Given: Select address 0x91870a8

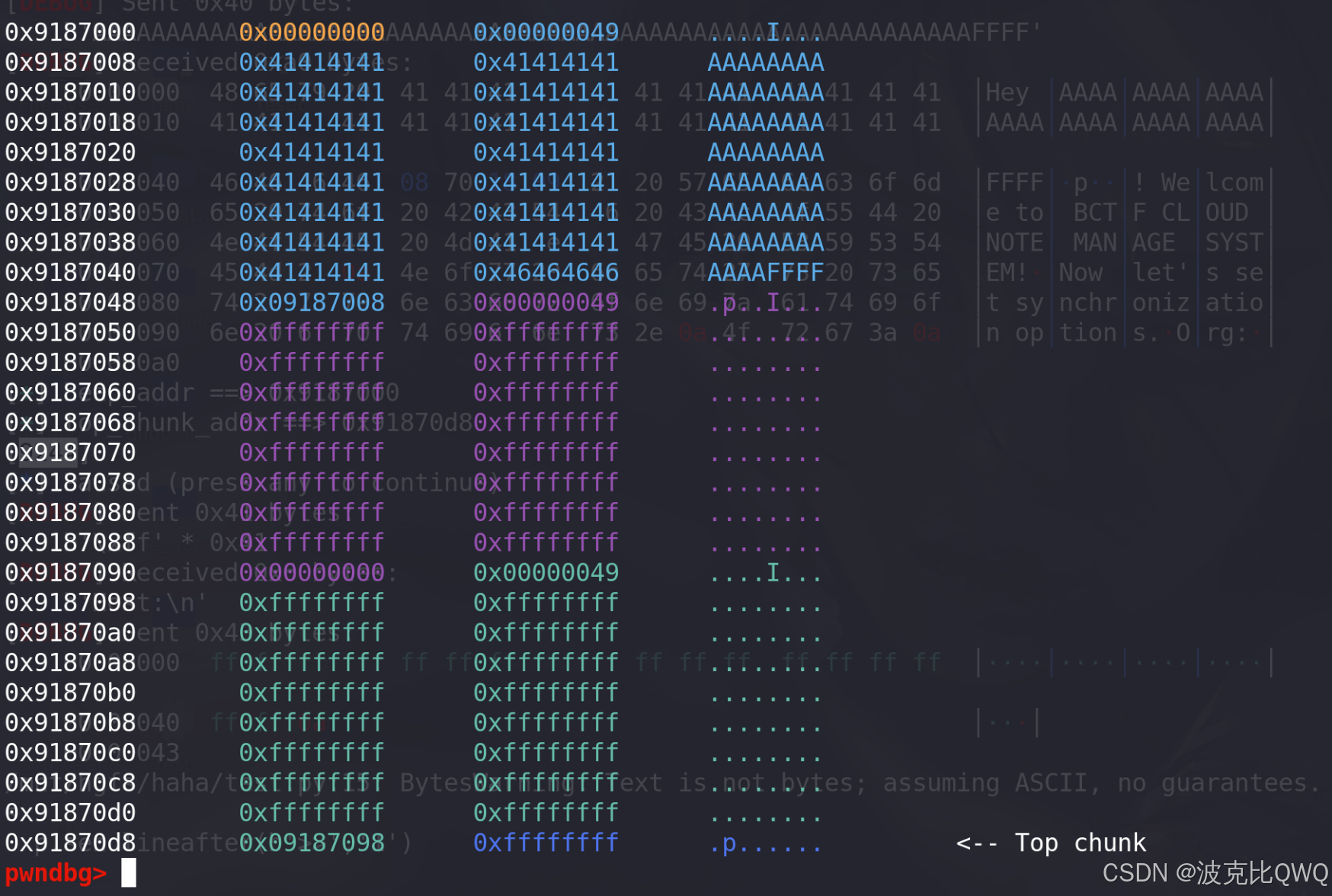Looking at the screenshot, I should click(x=70, y=662).
